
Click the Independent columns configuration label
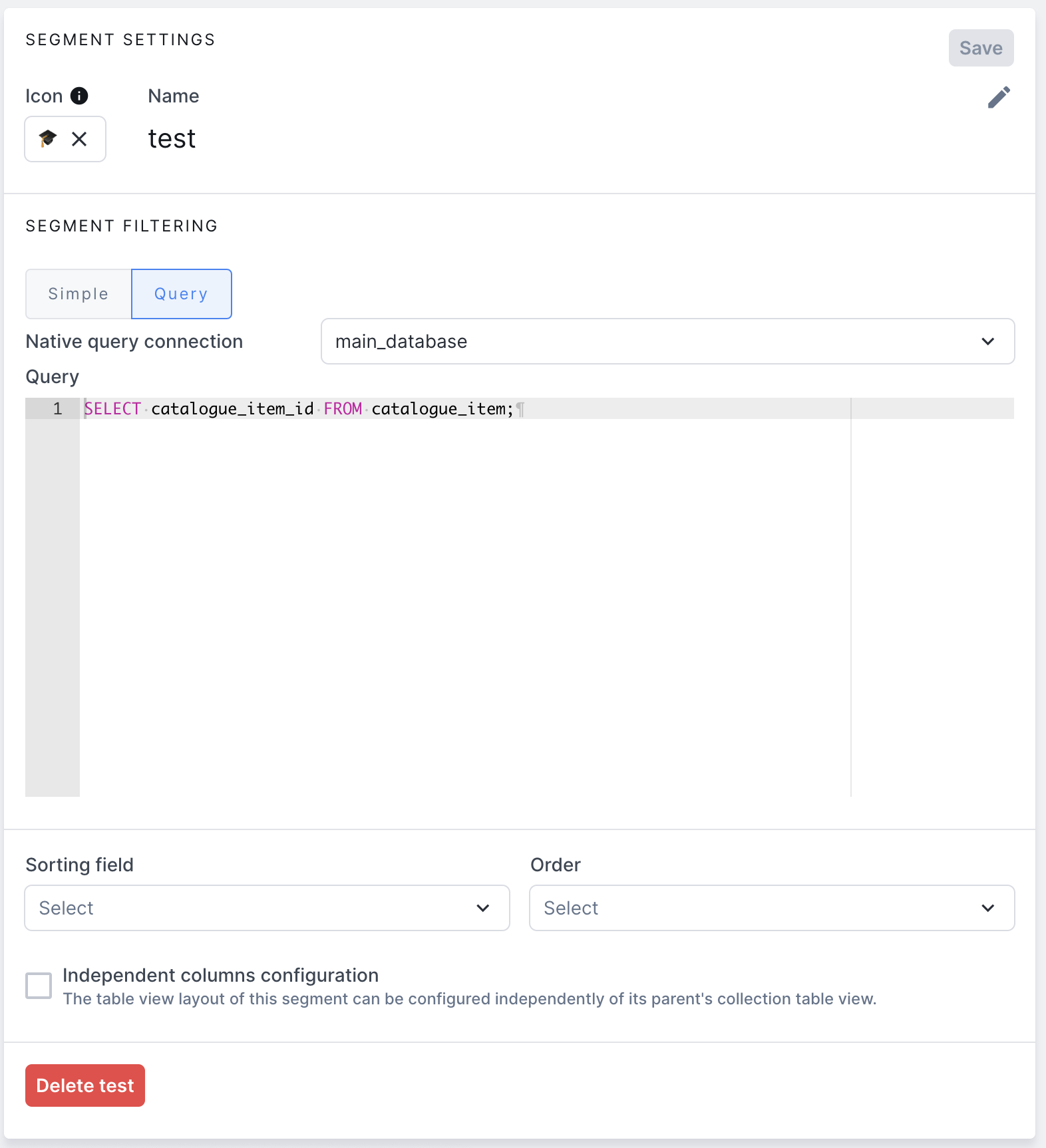(x=220, y=975)
